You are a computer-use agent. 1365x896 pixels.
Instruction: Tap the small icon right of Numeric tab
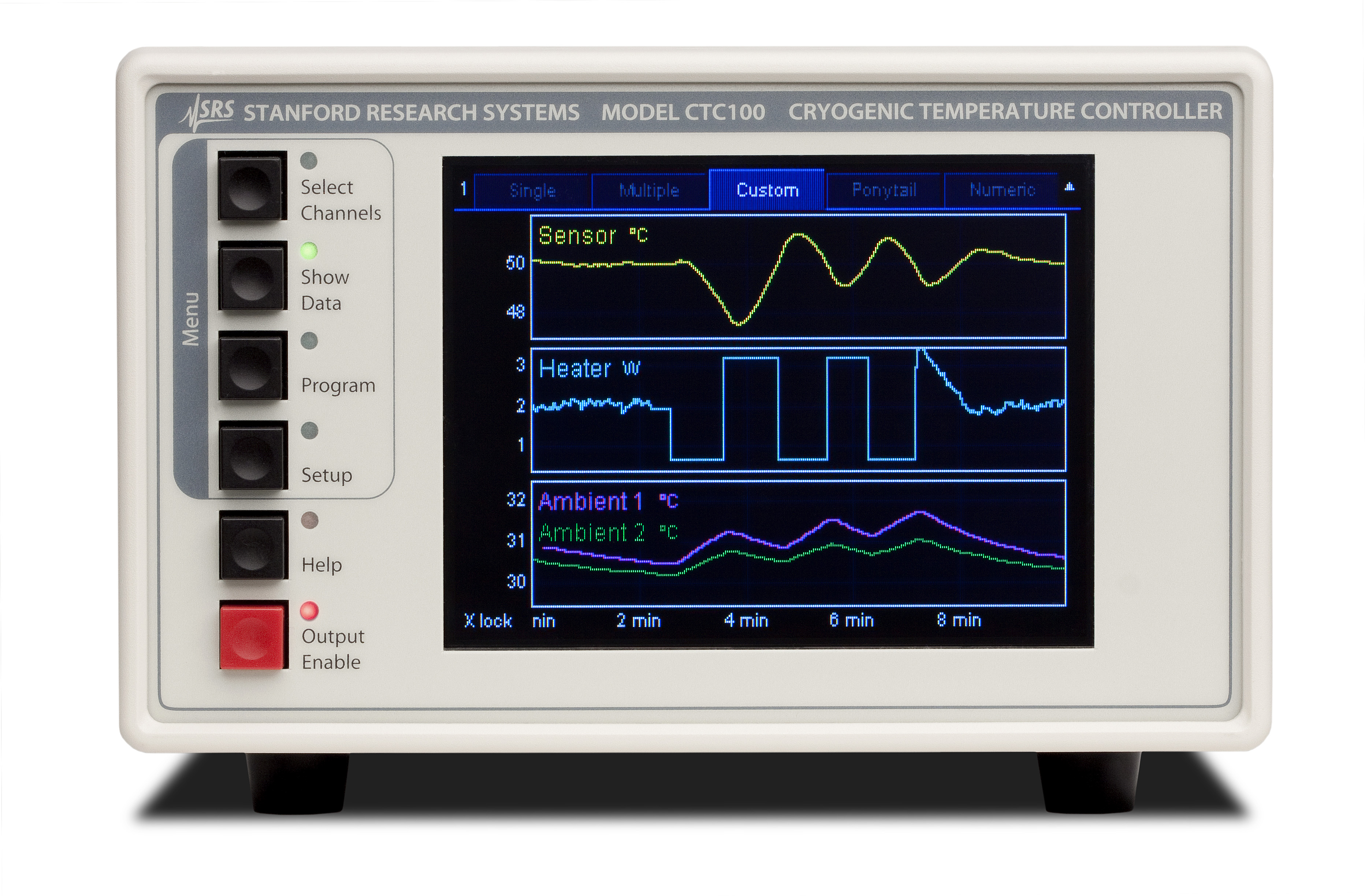[x=1069, y=187]
